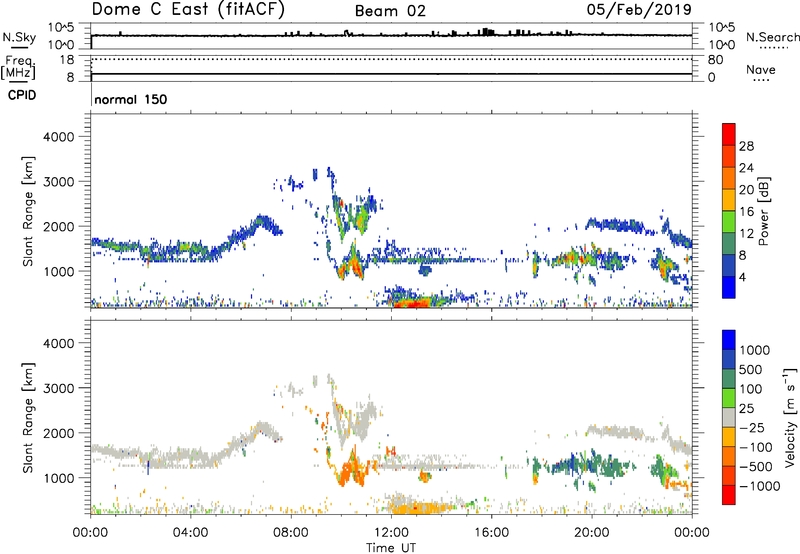This screenshot has width=800, height=554.
Task: Click the "4000" tick of the power panel
Action: pyautogui.click(x=59, y=137)
